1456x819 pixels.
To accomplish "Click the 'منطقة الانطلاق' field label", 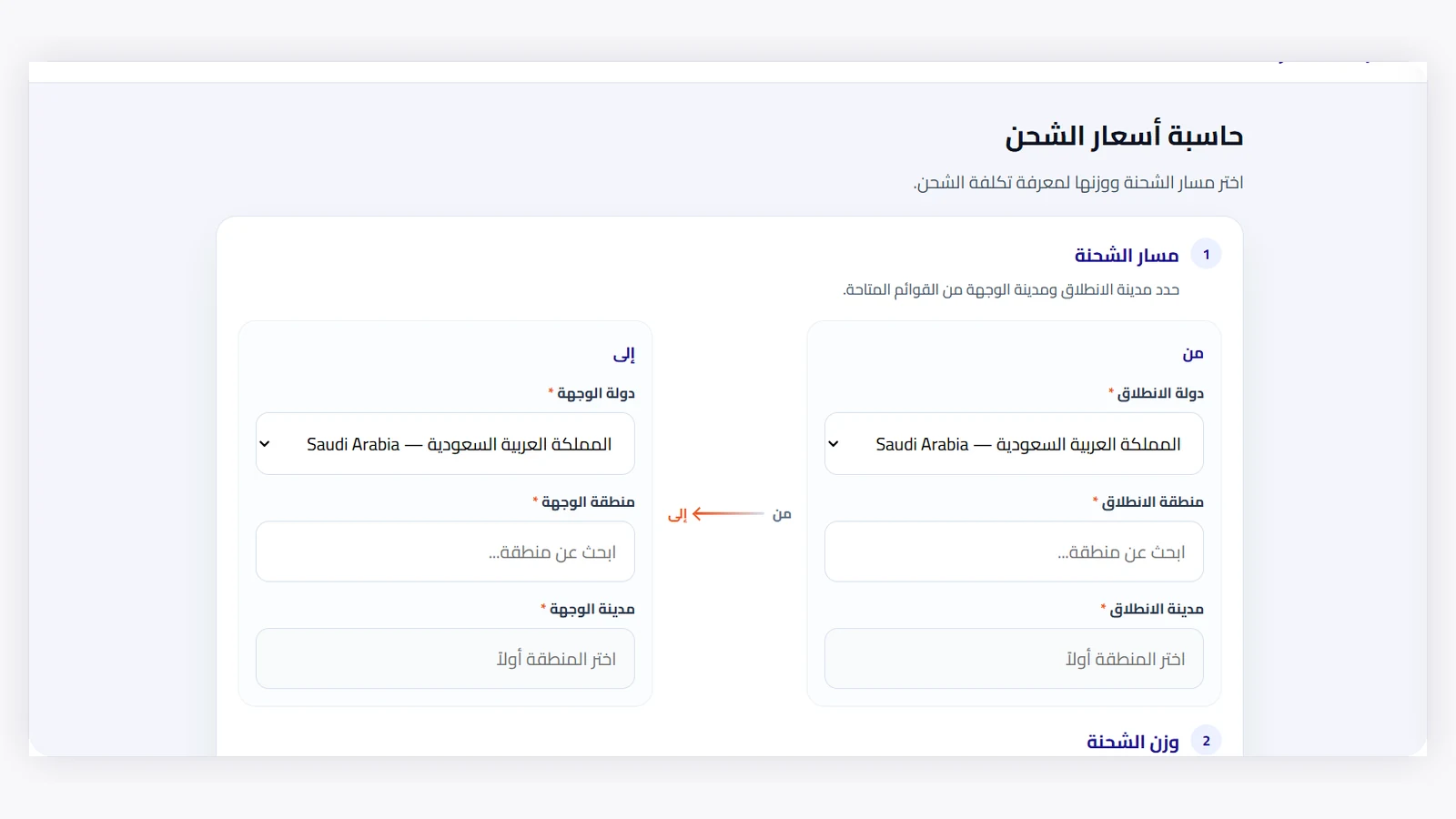I will click(1152, 501).
